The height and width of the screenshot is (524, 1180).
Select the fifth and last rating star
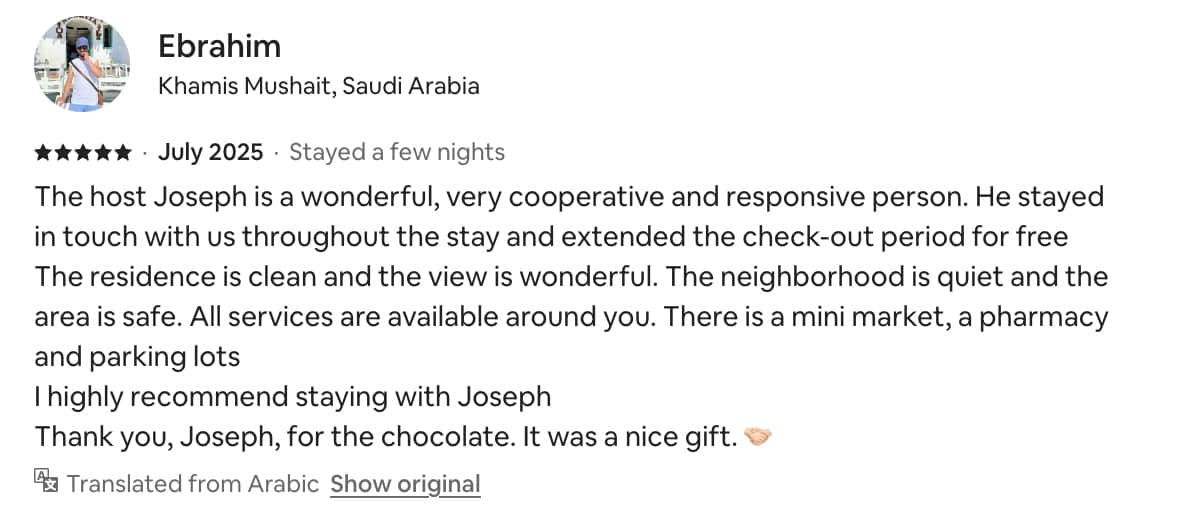pyautogui.click(x=122, y=153)
